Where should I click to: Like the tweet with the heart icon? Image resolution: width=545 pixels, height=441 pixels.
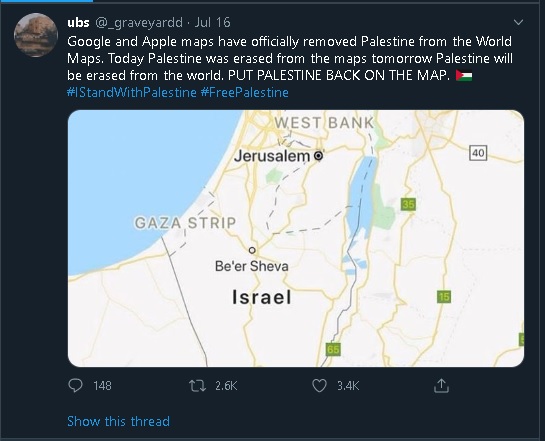coord(319,386)
